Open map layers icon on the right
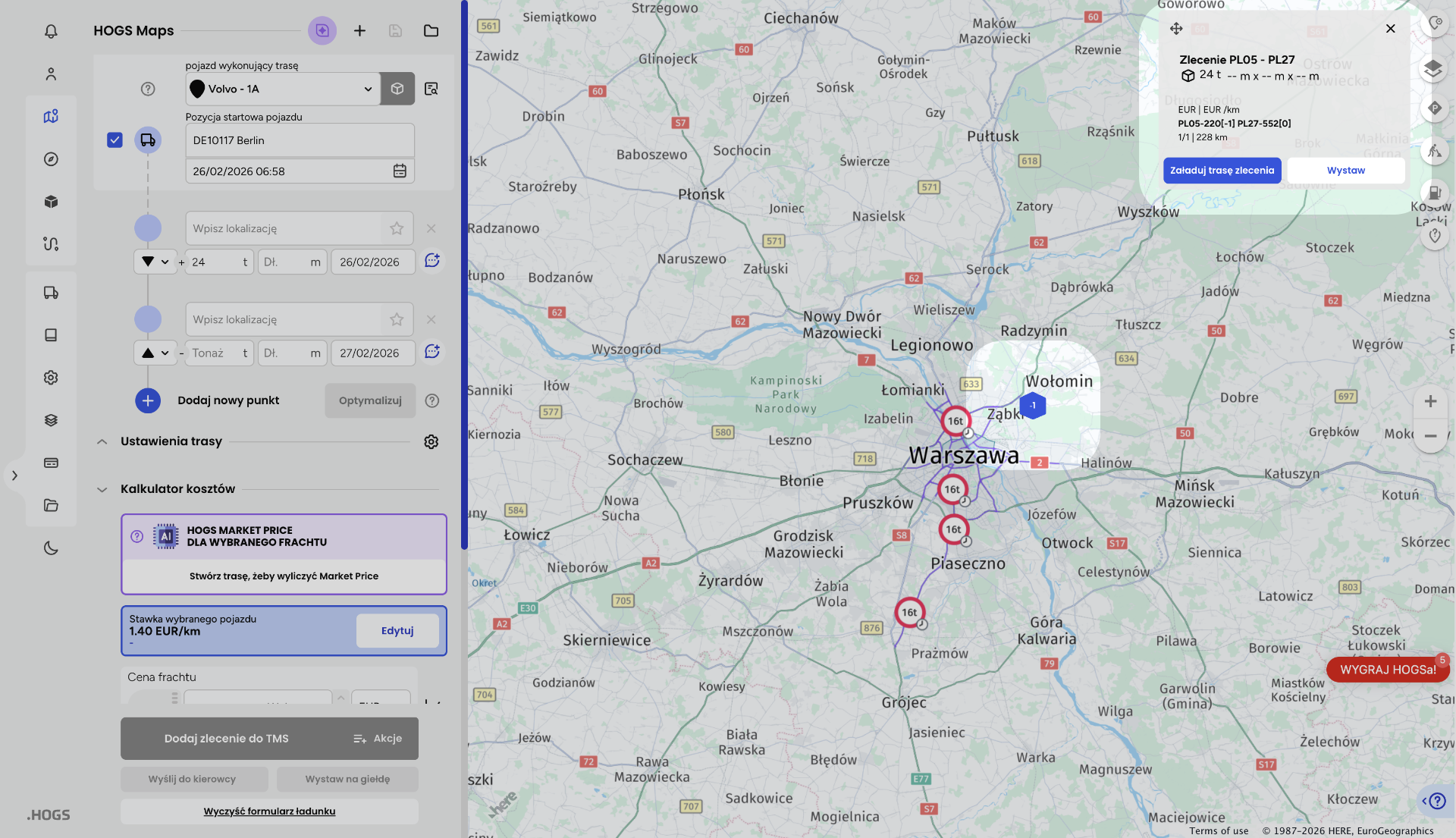The image size is (1456, 838). (x=1432, y=69)
